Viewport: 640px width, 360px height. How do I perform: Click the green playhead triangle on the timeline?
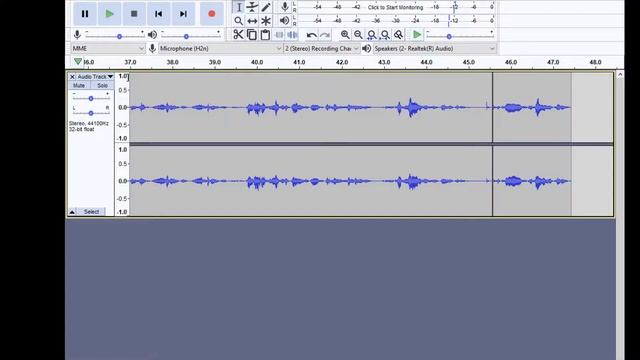point(78,62)
